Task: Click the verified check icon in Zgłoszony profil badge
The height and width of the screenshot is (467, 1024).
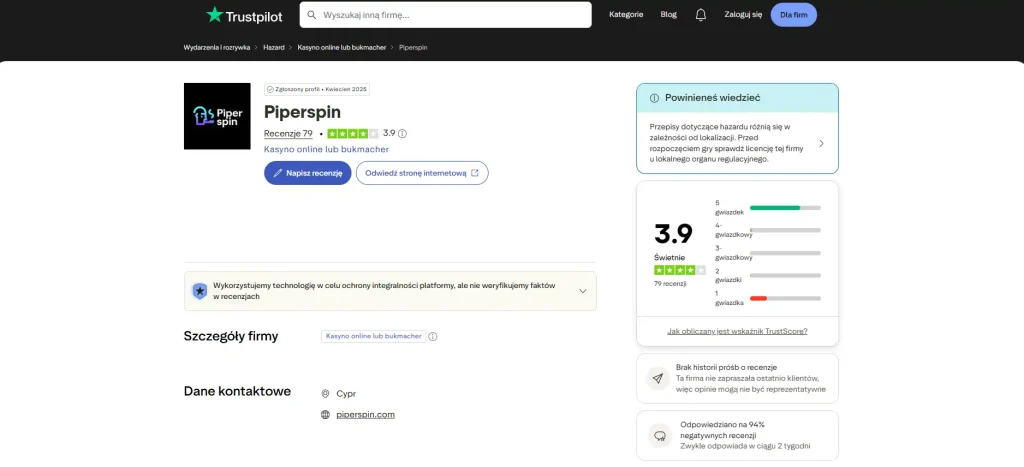Action: click(x=270, y=89)
